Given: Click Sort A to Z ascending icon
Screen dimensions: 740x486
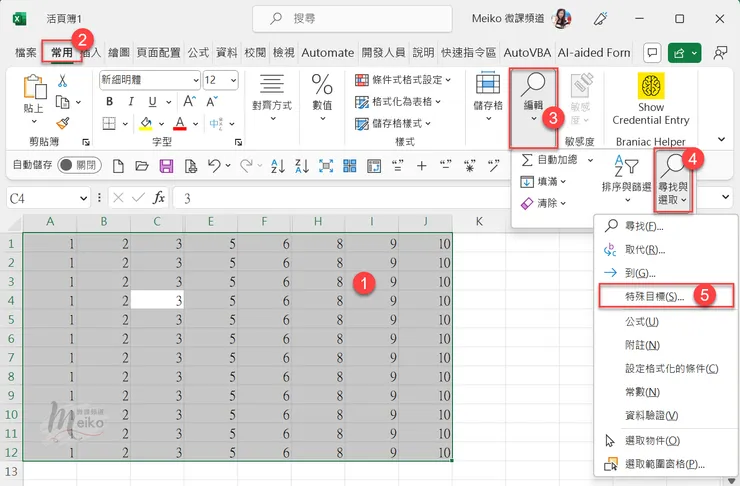Looking at the screenshot, I should point(278,166).
